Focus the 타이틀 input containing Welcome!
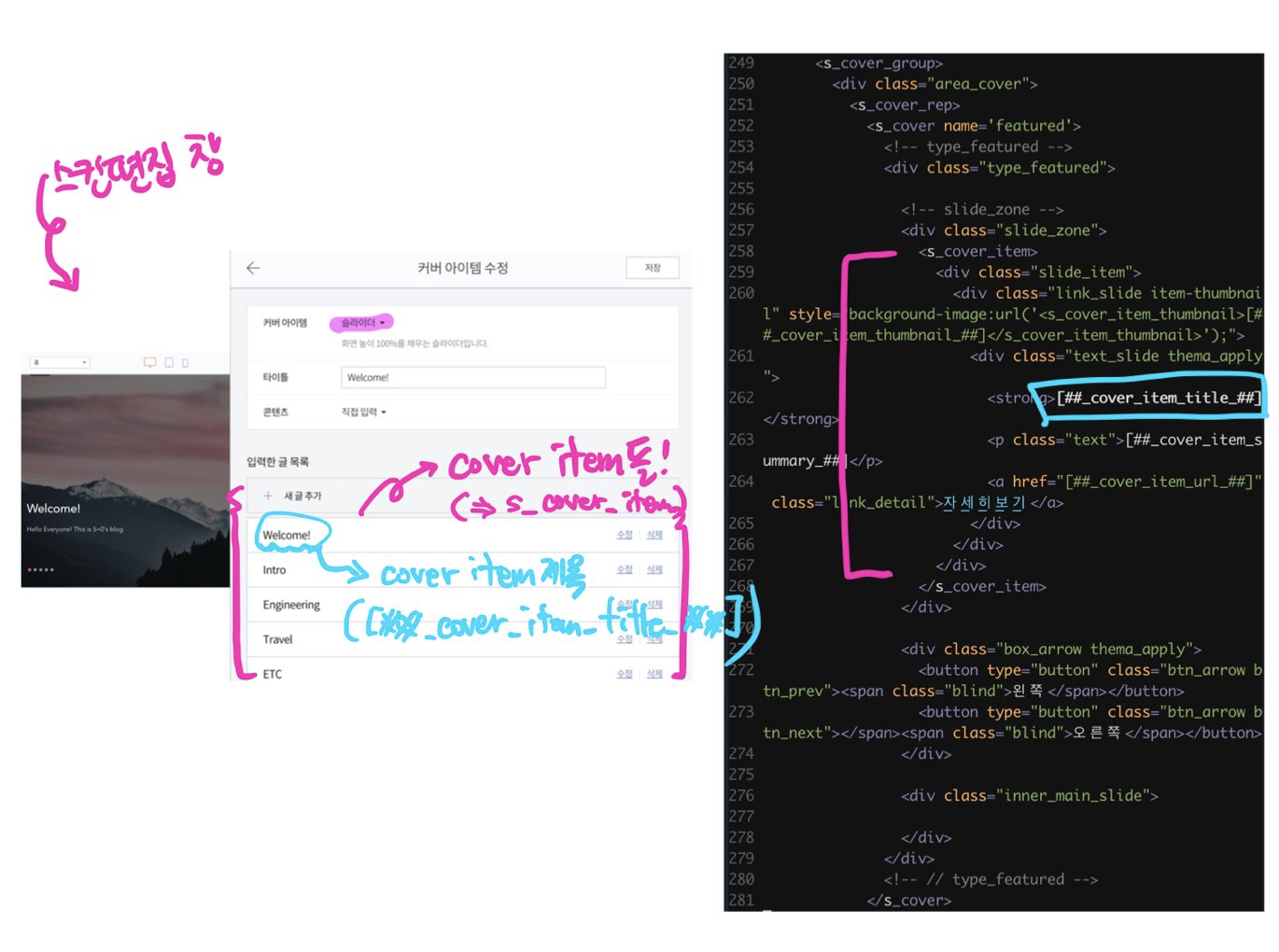 point(473,377)
